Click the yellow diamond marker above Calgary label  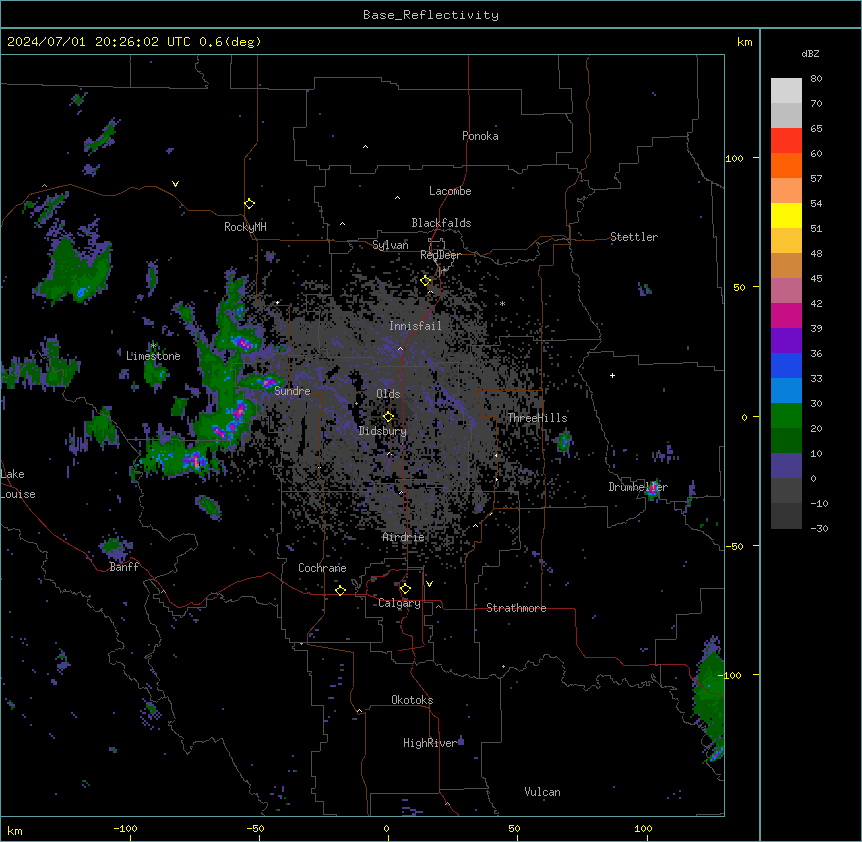(x=405, y=589)
